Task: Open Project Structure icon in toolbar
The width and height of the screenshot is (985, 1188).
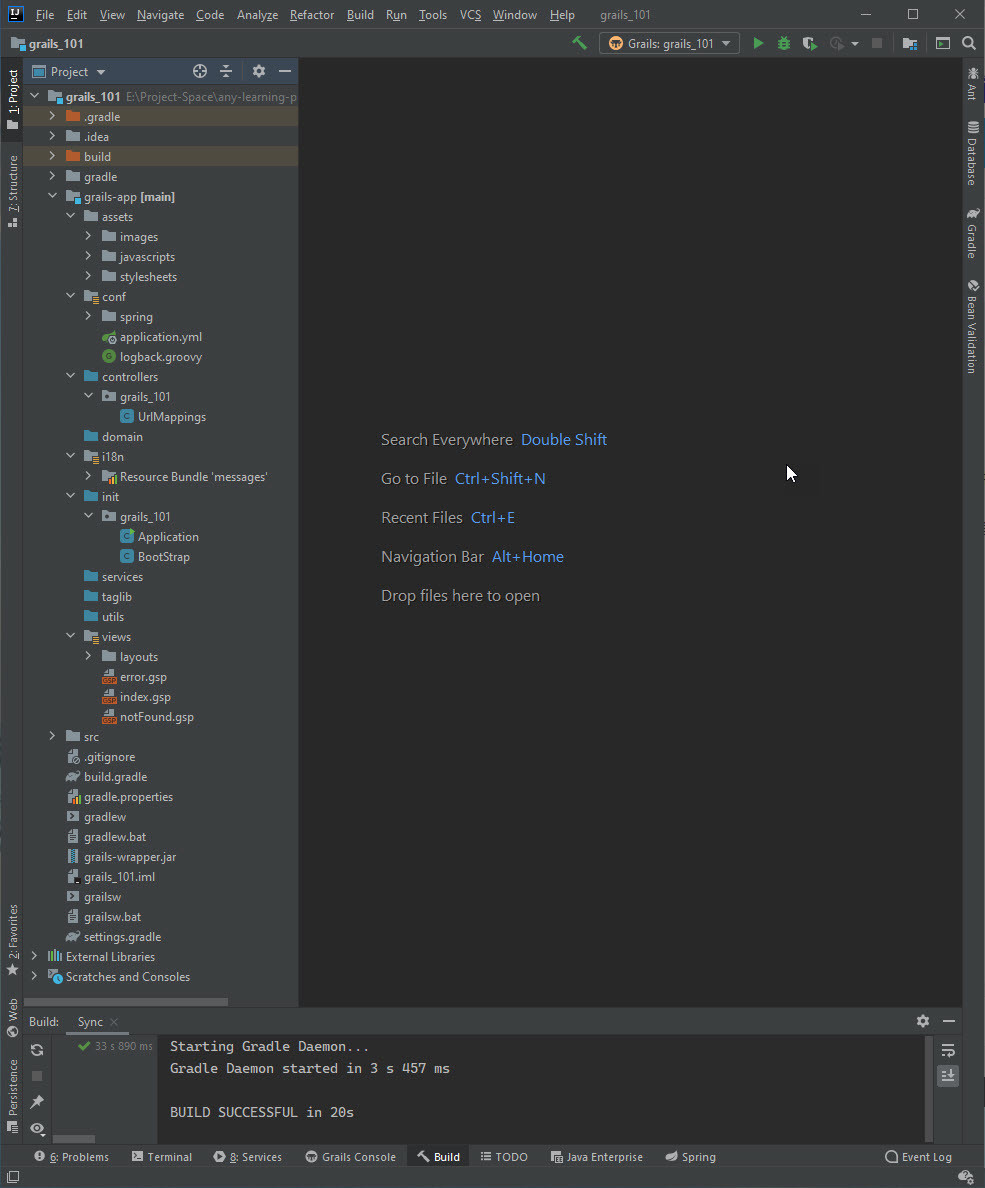Action: [910, 43]
